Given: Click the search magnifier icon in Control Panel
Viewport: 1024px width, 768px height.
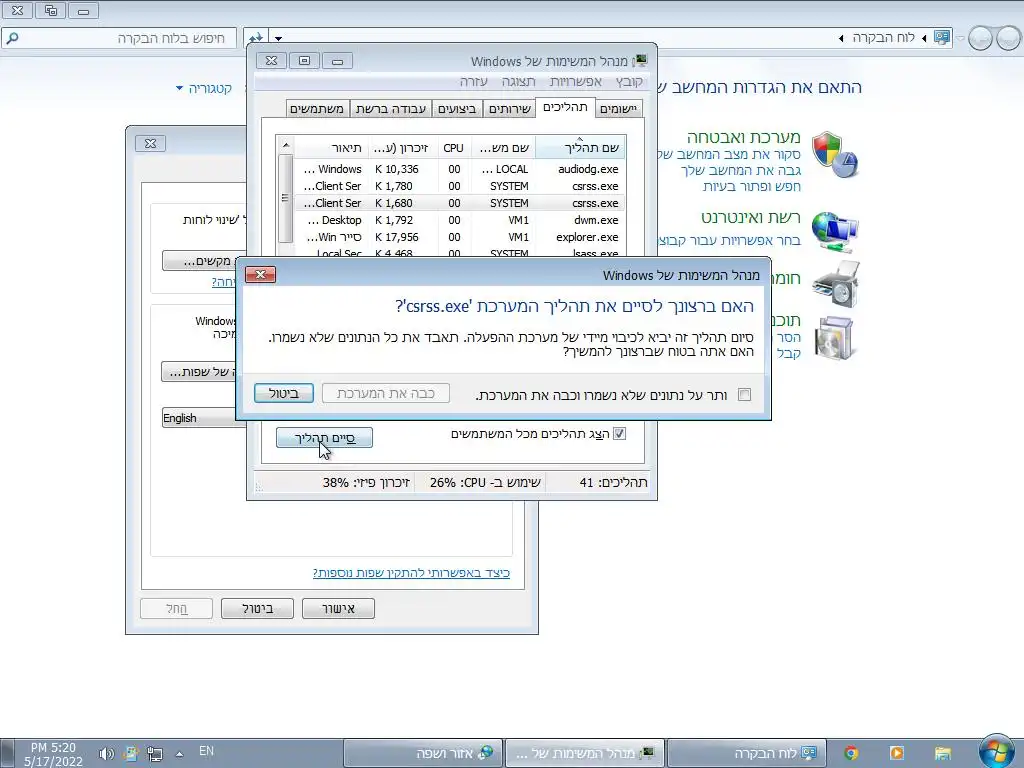Looking at the screenshot, I should [12, 38].
